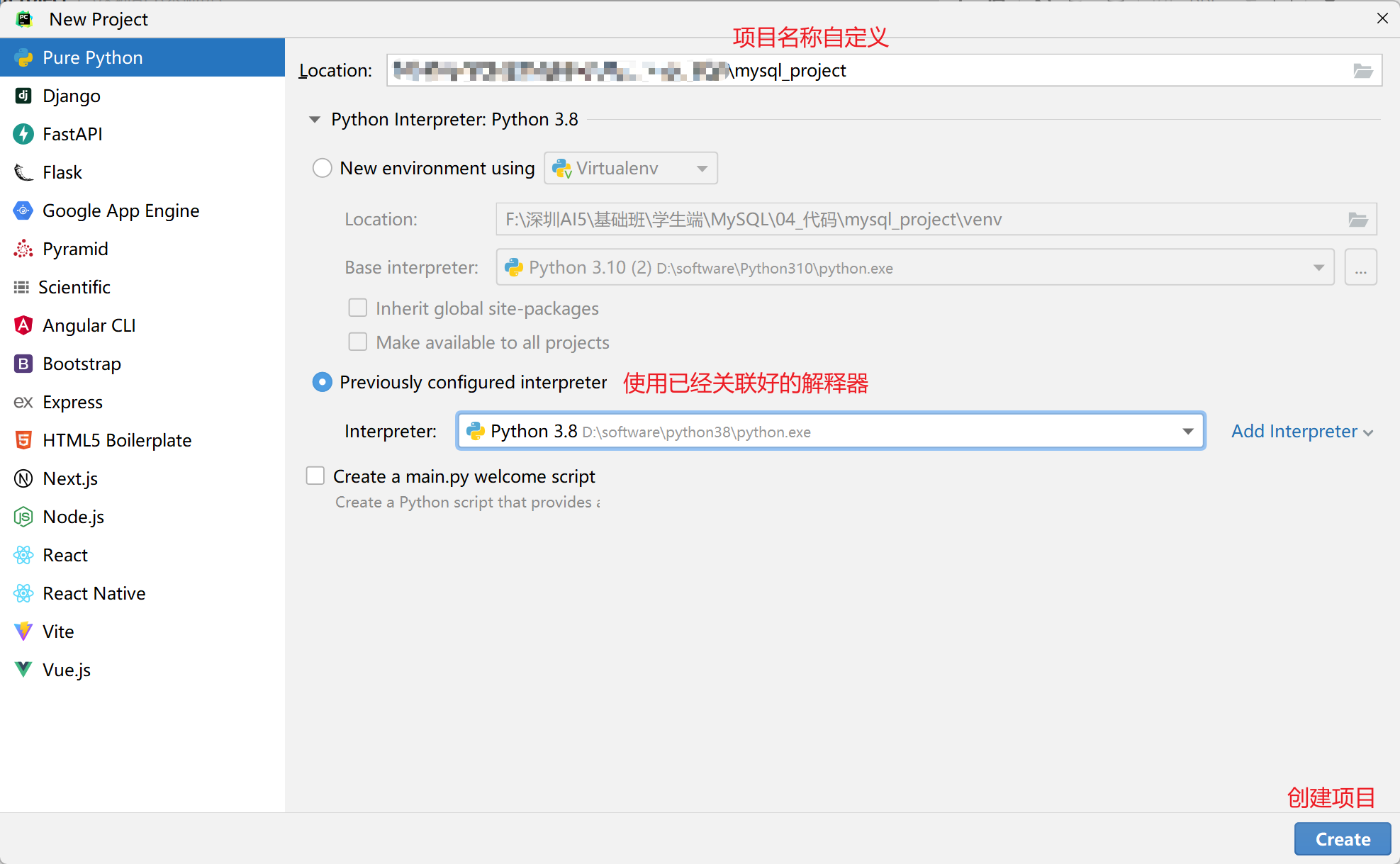Select HTML5 Boilerplate project type
Screen dimensions: 1400x864
point(142,440)
